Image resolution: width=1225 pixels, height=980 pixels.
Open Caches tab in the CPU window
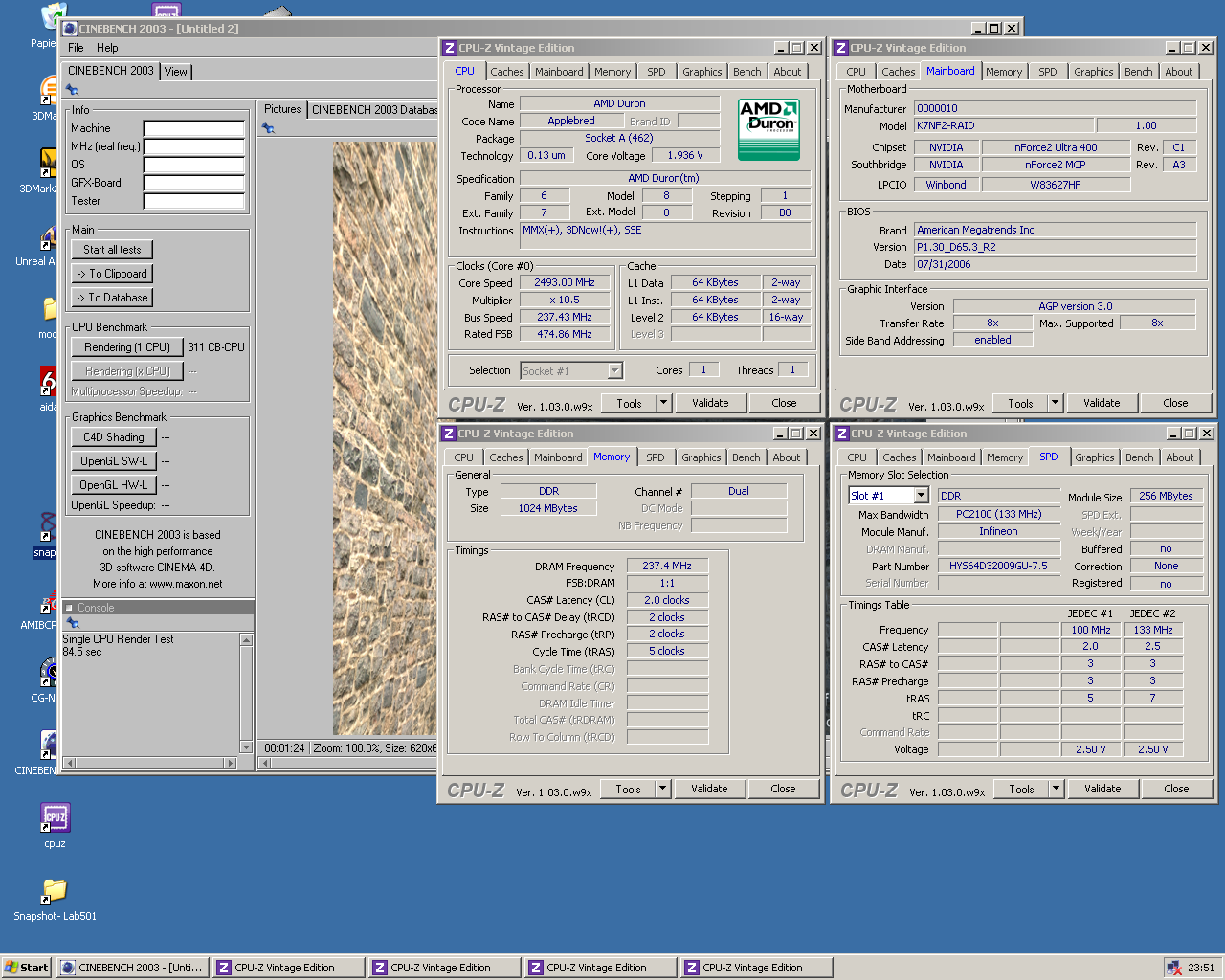click(507, 72)
